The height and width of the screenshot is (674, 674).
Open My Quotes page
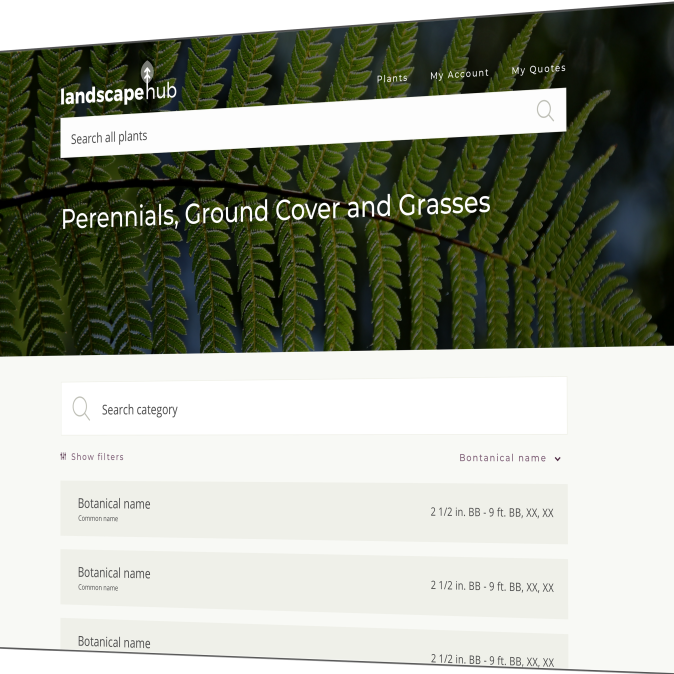pos(538,69)
